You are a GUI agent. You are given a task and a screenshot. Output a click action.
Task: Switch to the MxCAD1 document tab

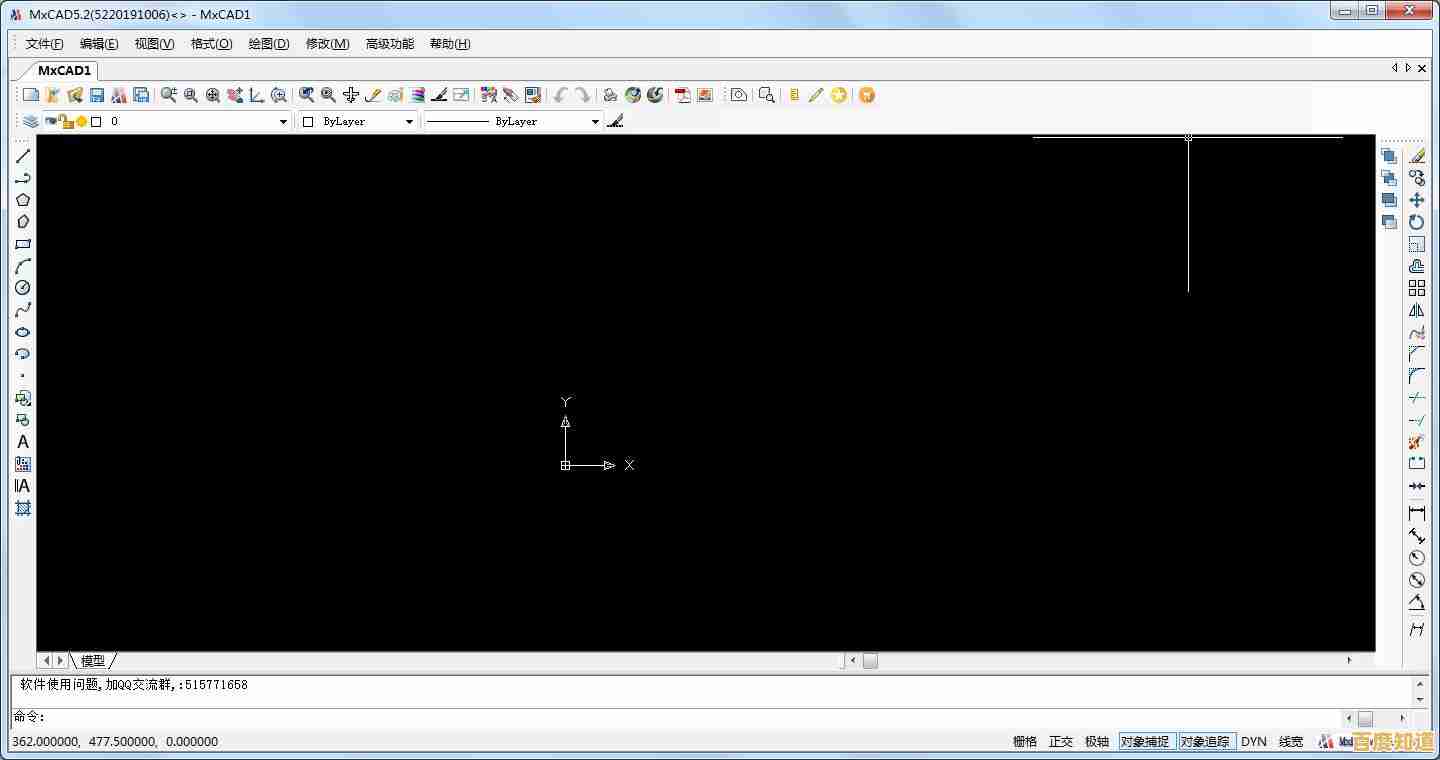tap(64, 70)
